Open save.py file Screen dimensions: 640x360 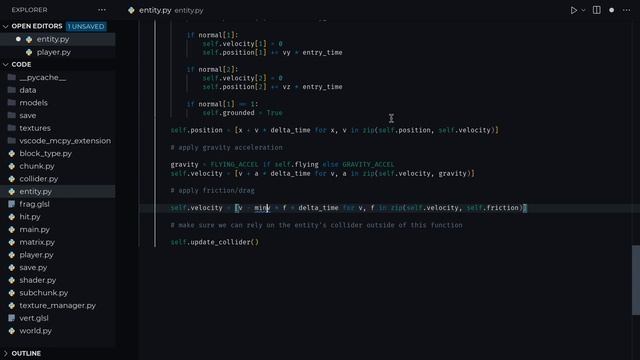pyautogui.click(x=33, y=267)
